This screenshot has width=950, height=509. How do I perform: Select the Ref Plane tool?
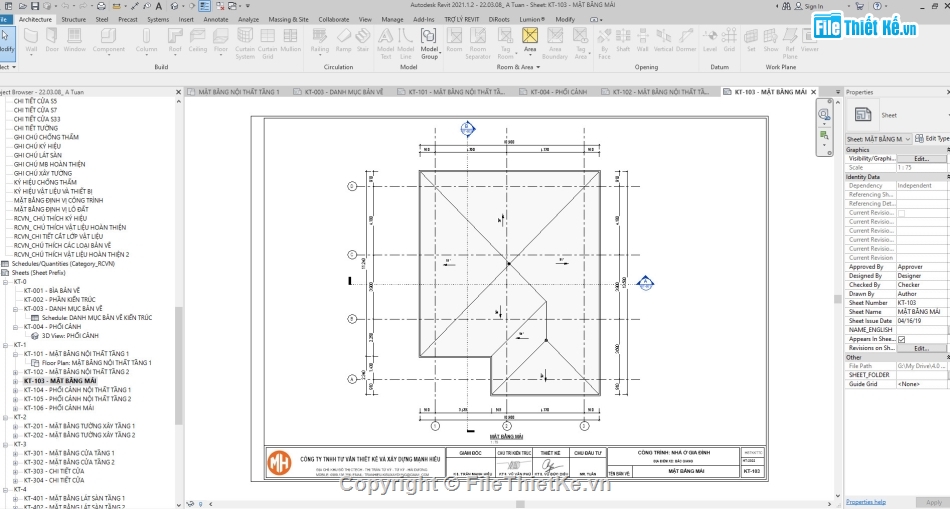(x=789, y=44)
